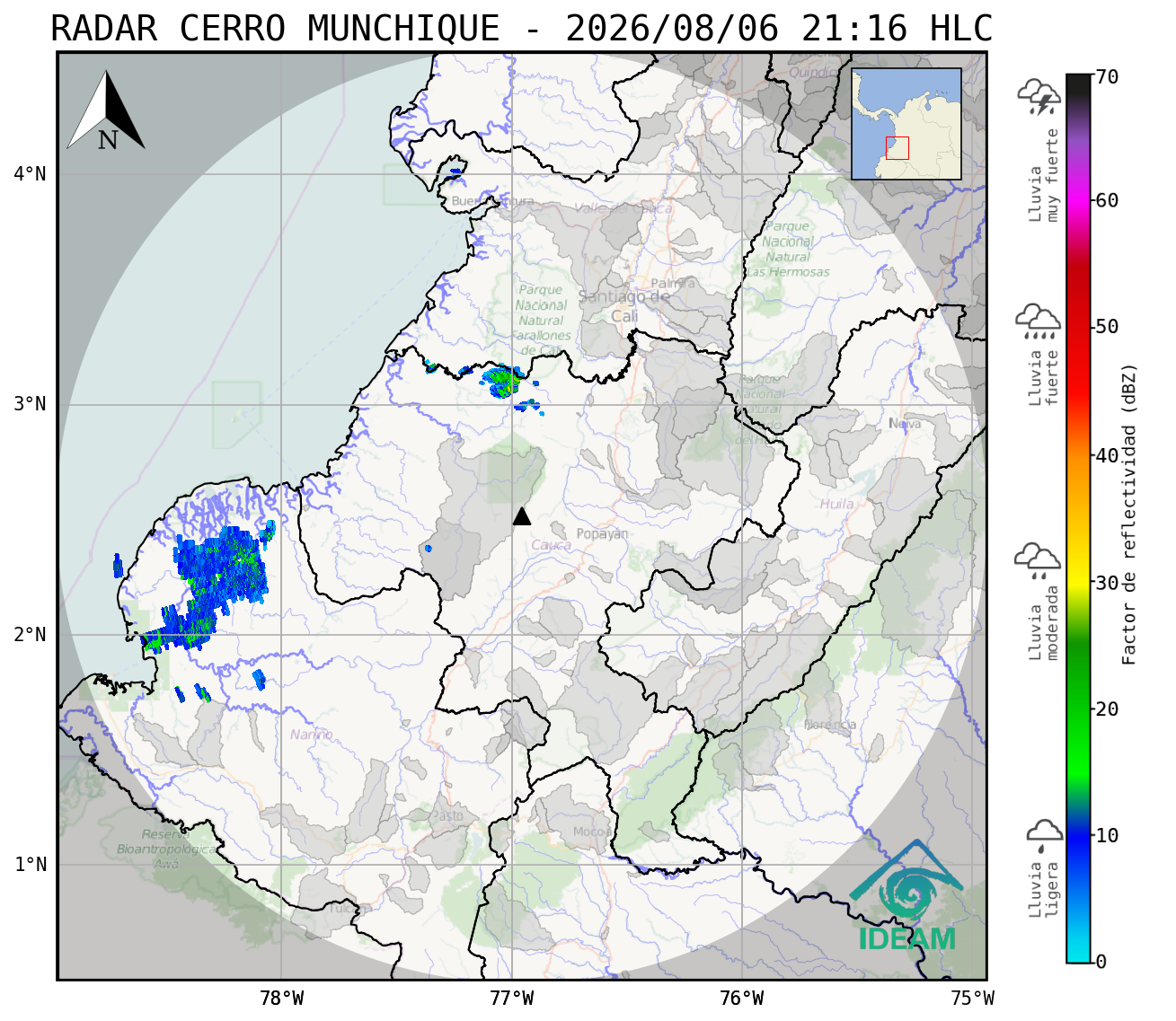This screenshot has width=1176, height=1021.
Task: Click the 'Lluvia moderada' rain cloud icon
Action: [1038, 560]
